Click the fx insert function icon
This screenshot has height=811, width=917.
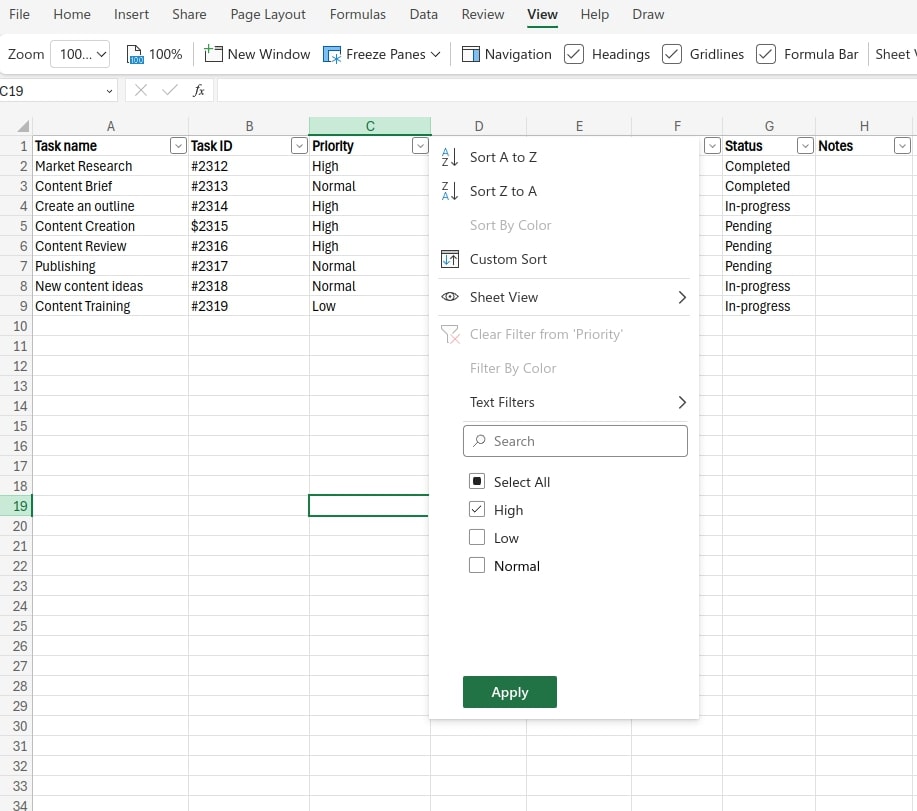[199, 91]
